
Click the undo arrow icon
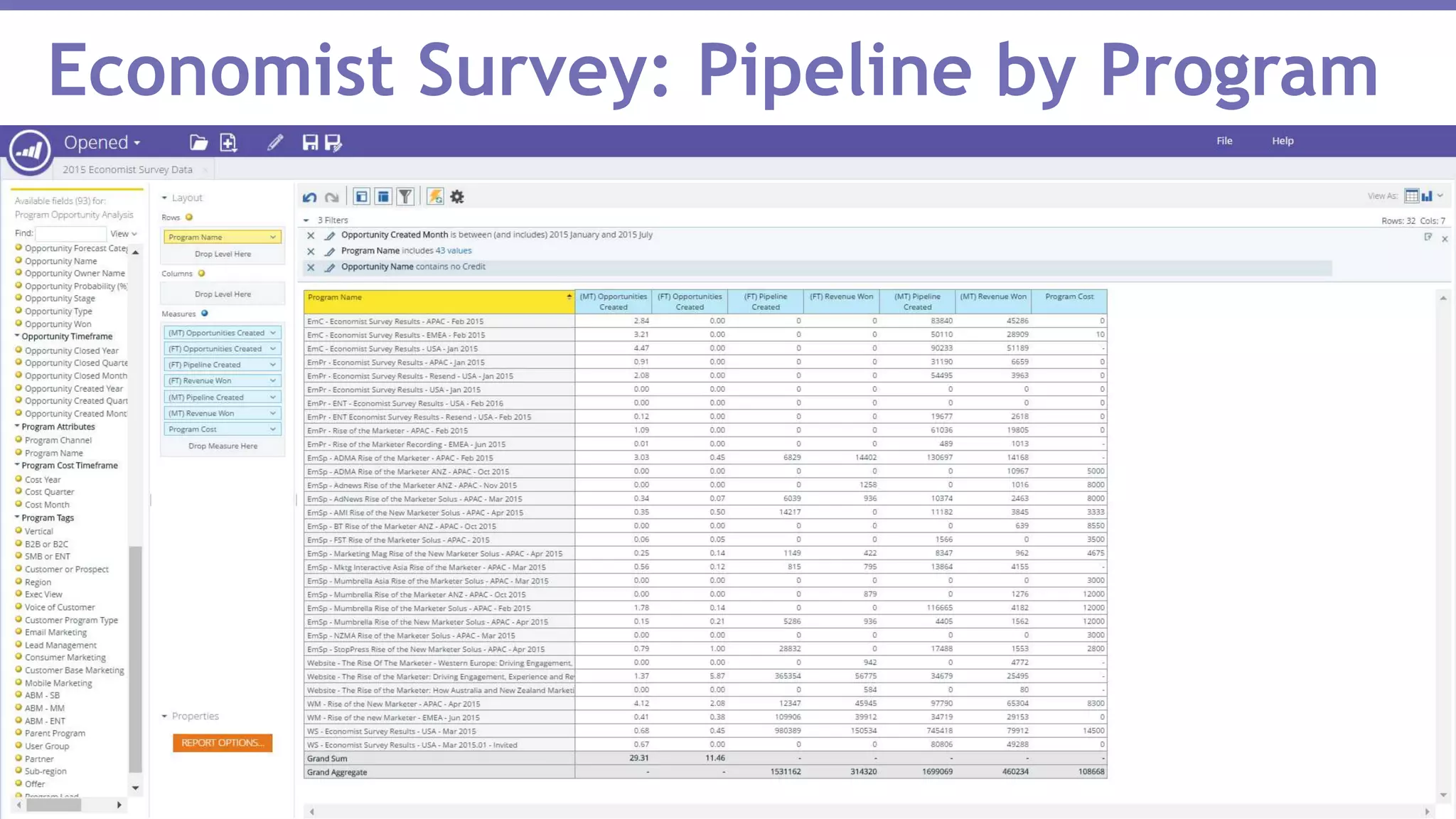(x=309, y=197)
